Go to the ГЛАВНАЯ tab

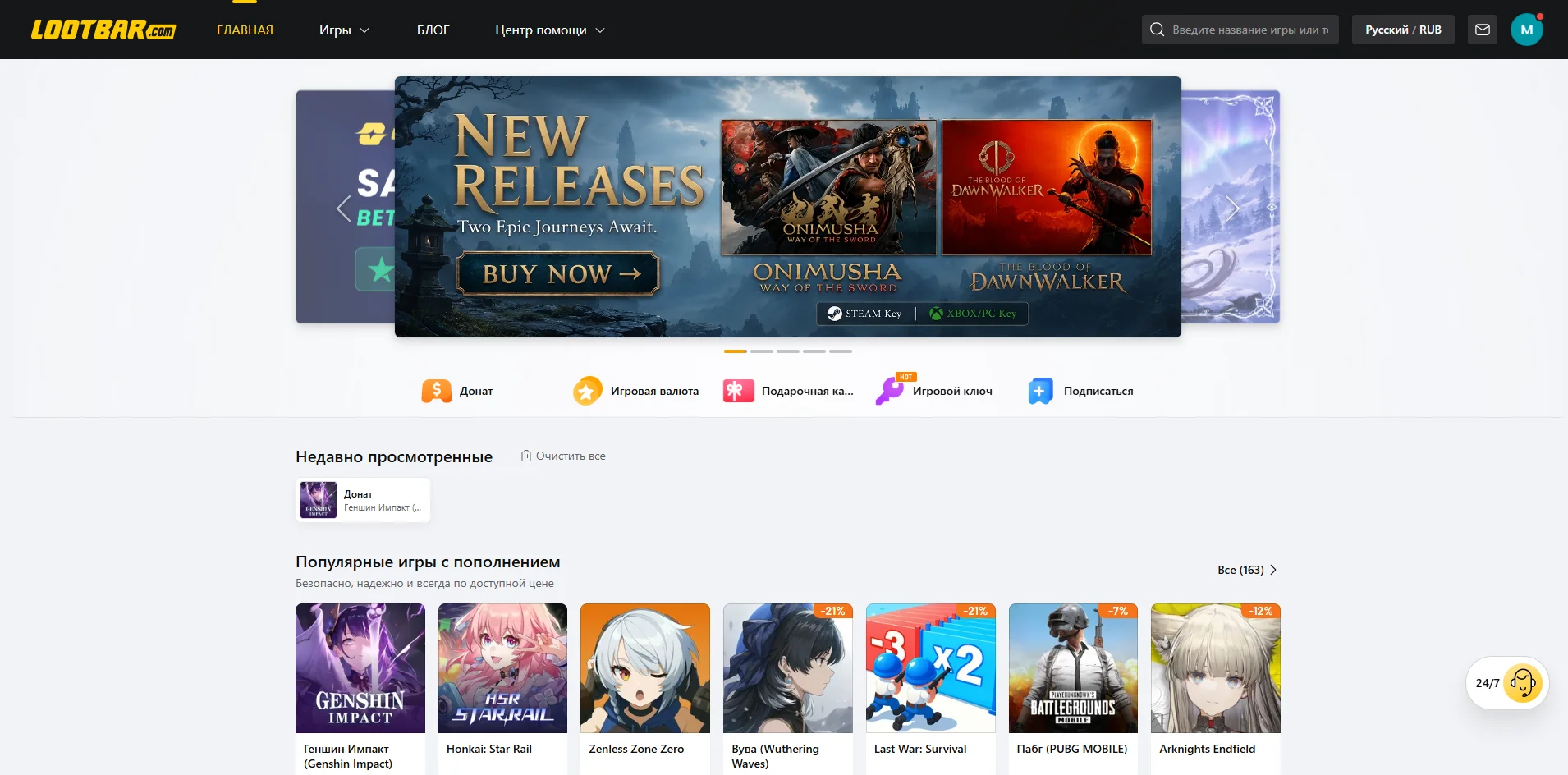click(x=245, y=30)
